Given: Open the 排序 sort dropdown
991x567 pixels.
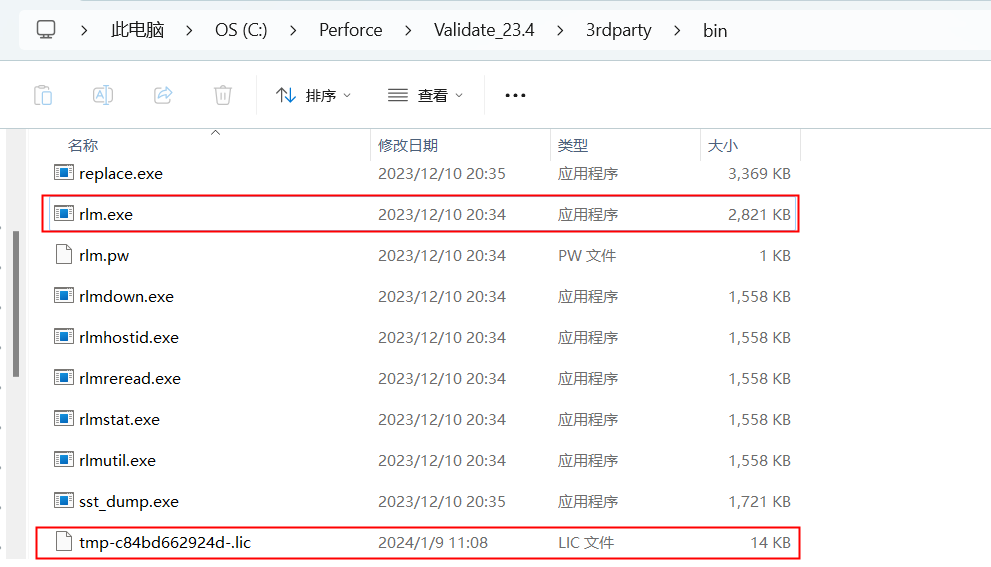Looking at the screenshot, I should click(313, 95).
